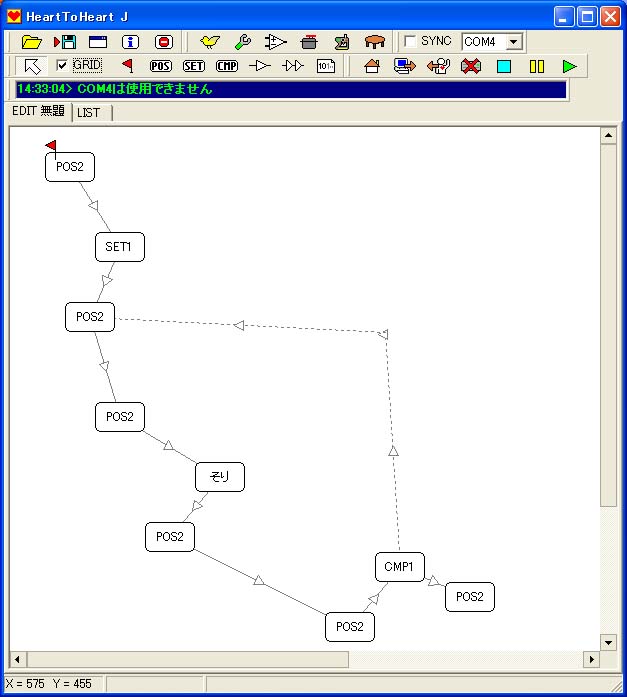The image size is (627, 697).
Task: Select the single arrow connector tool
Action: 260,66
